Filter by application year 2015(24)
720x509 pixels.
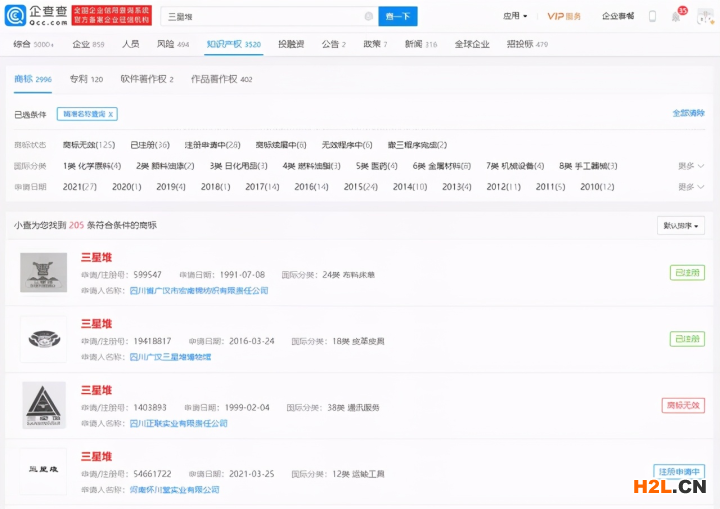pyautogui.click(x=360, y=187)
